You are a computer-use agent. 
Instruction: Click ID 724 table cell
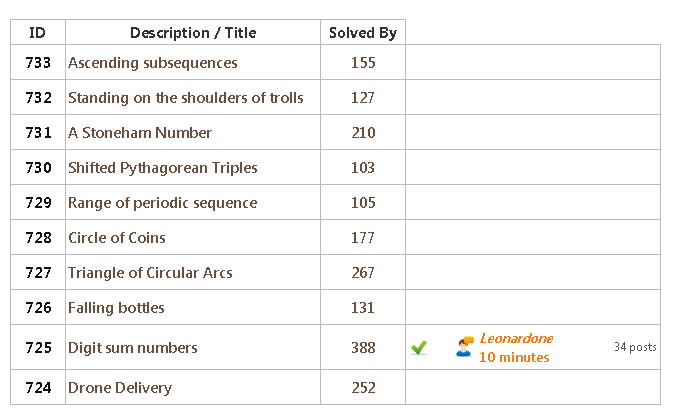click(x=38, y=388)
